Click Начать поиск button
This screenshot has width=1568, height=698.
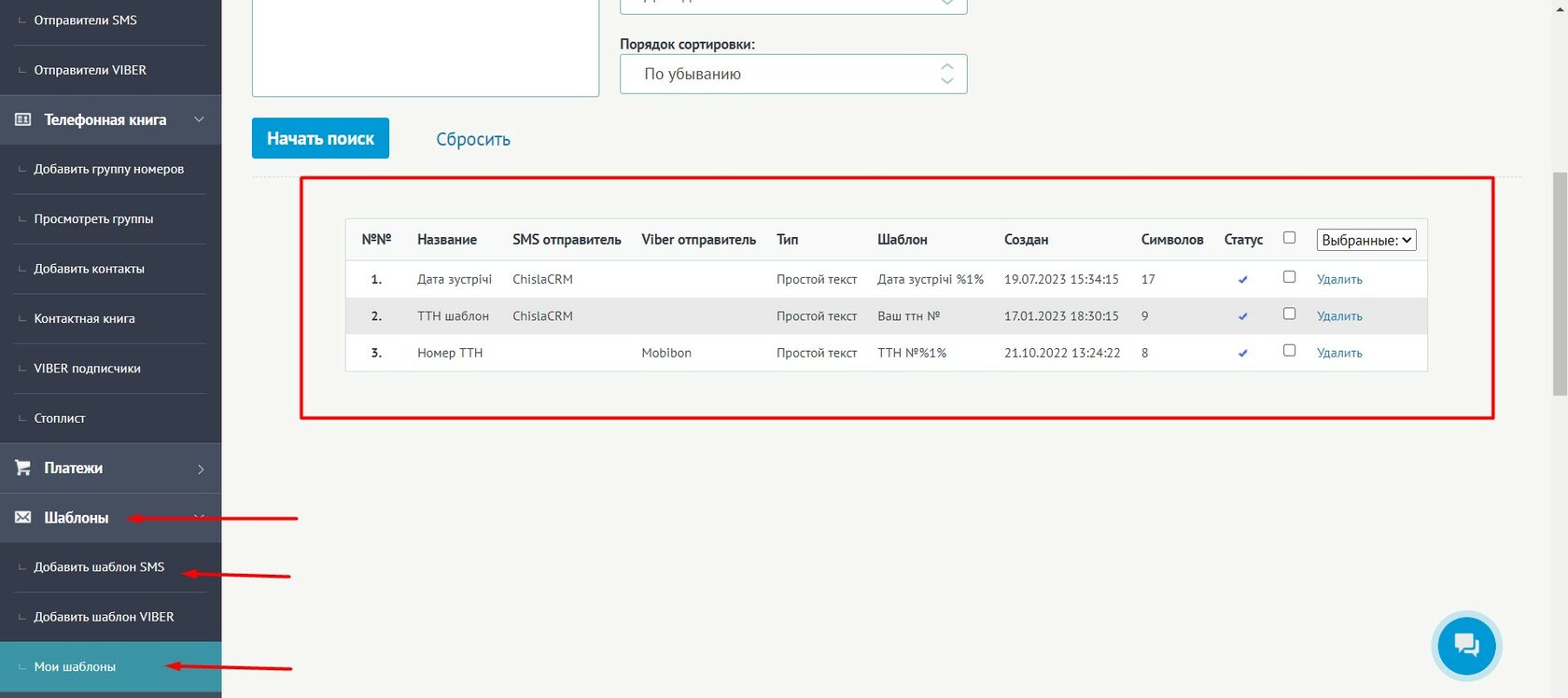point(320,138)
